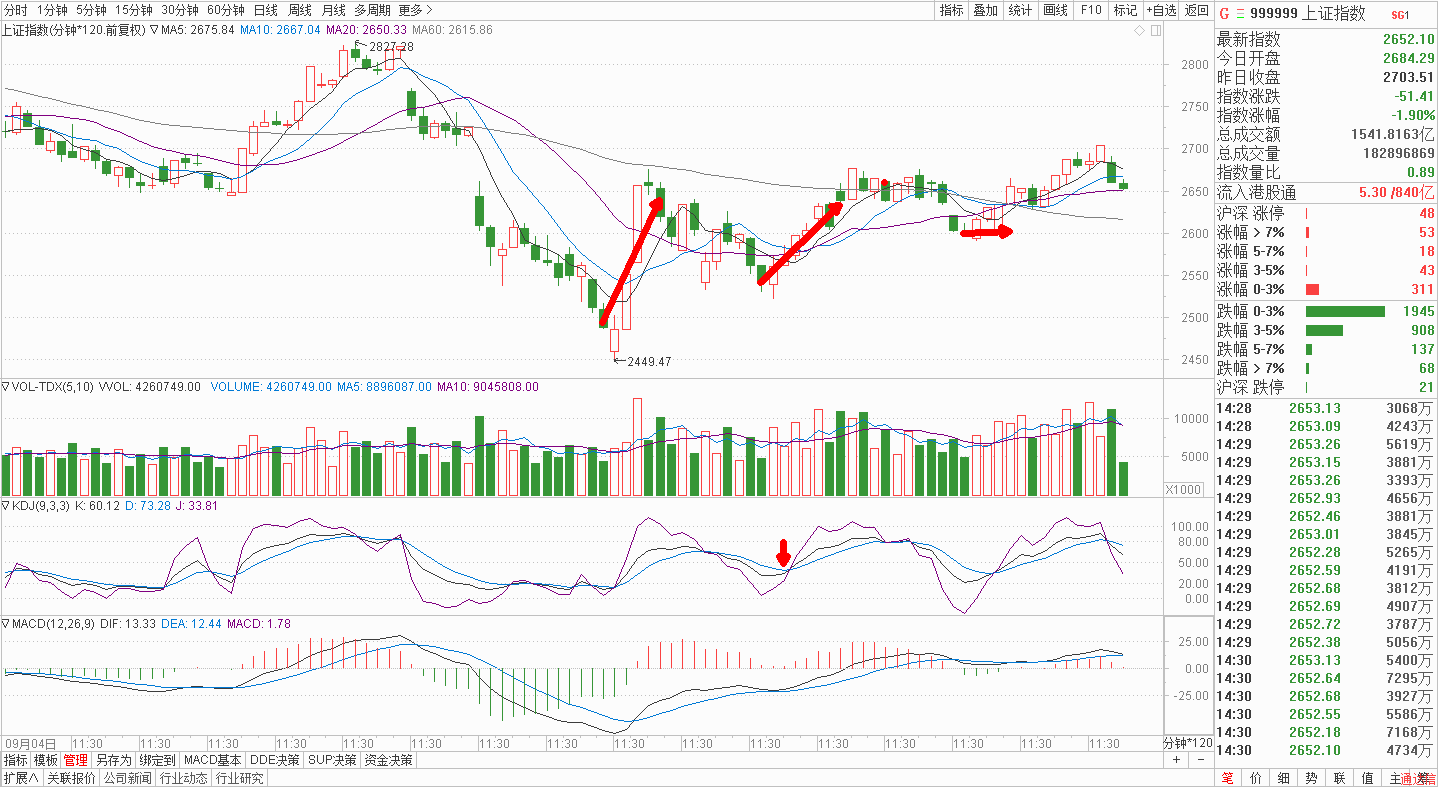Switch to the 周线 weekly chart
The height and width of the screenshot is (787, 1438).
(x=300, y=10)
